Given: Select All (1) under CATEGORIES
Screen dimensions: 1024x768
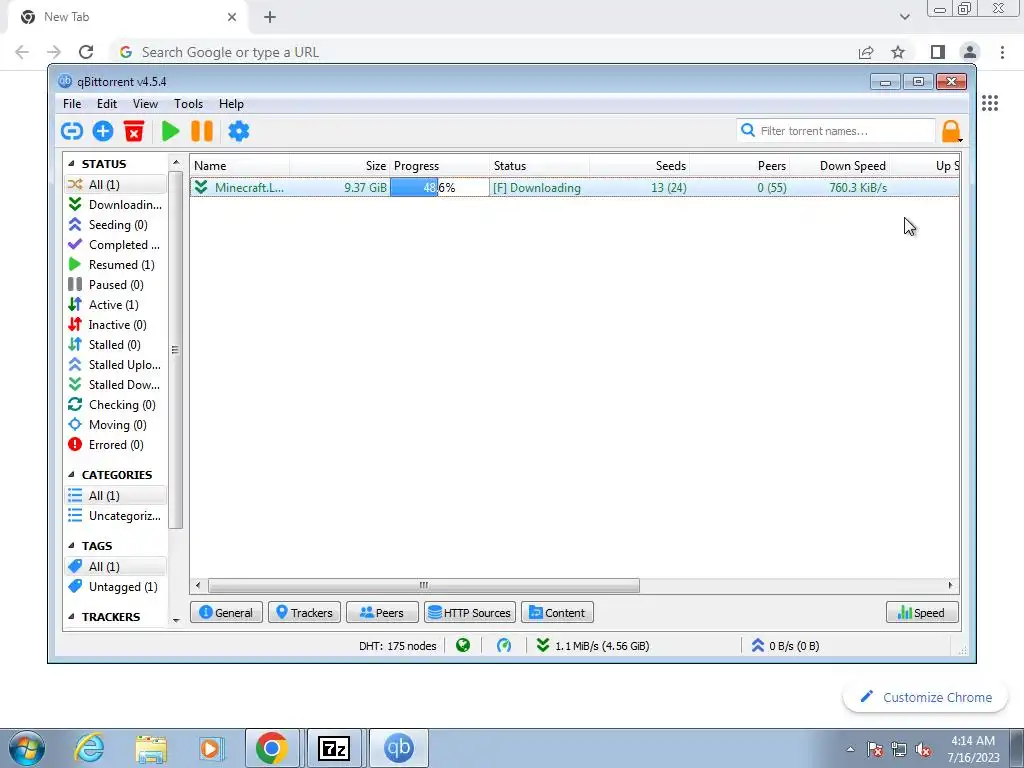Looking at the screenshot, I should tap(115, 496).
